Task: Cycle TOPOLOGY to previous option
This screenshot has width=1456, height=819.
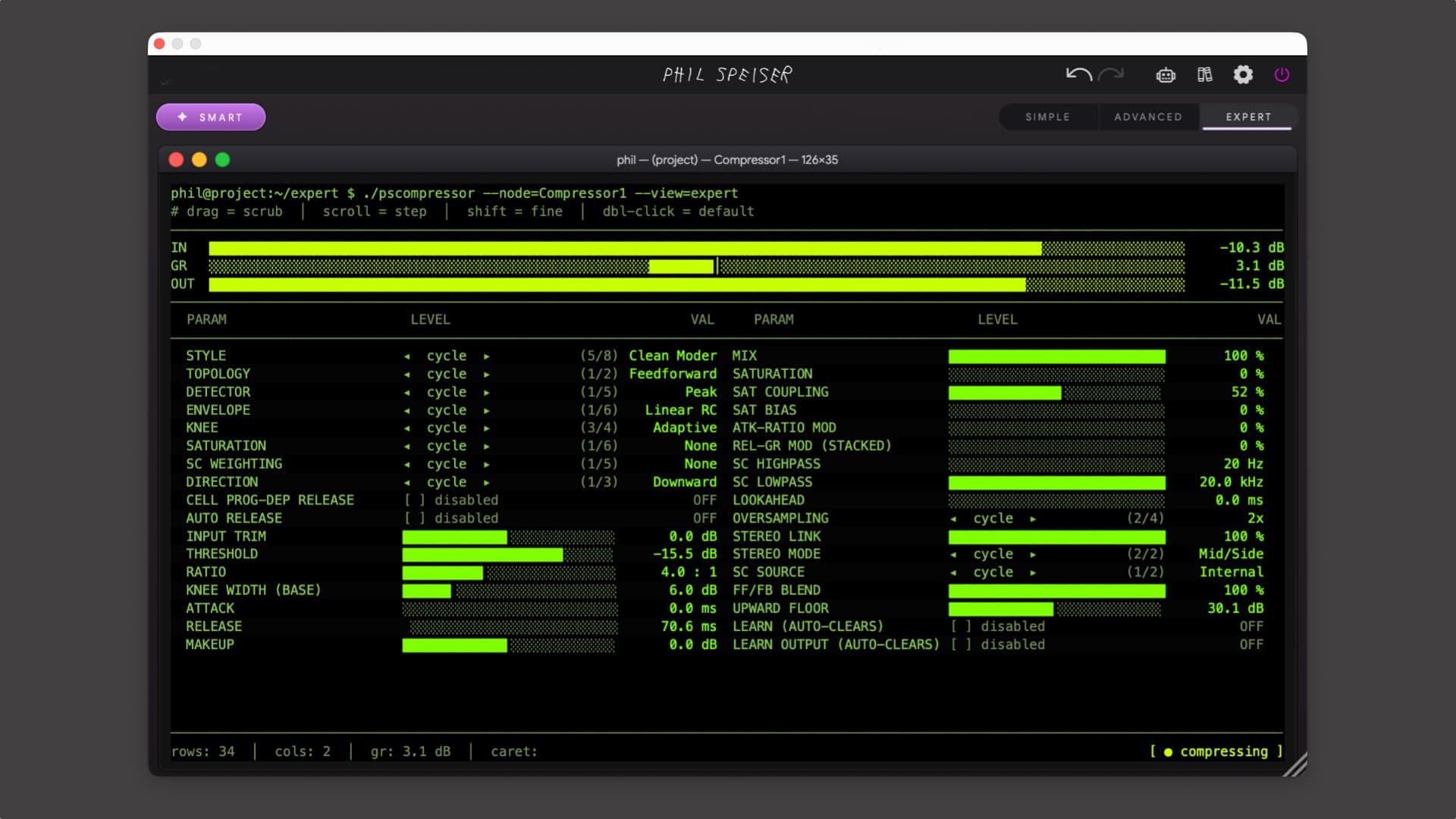Action: tap(407, 374)
